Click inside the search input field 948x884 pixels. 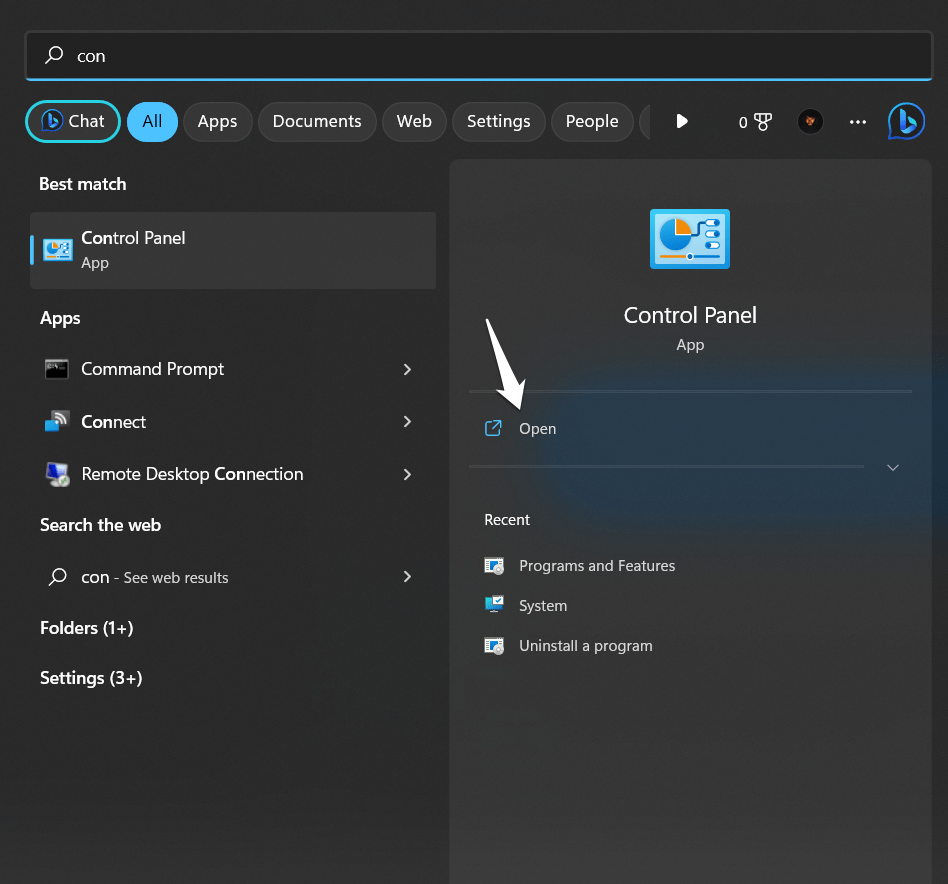(x=400, y=56)
